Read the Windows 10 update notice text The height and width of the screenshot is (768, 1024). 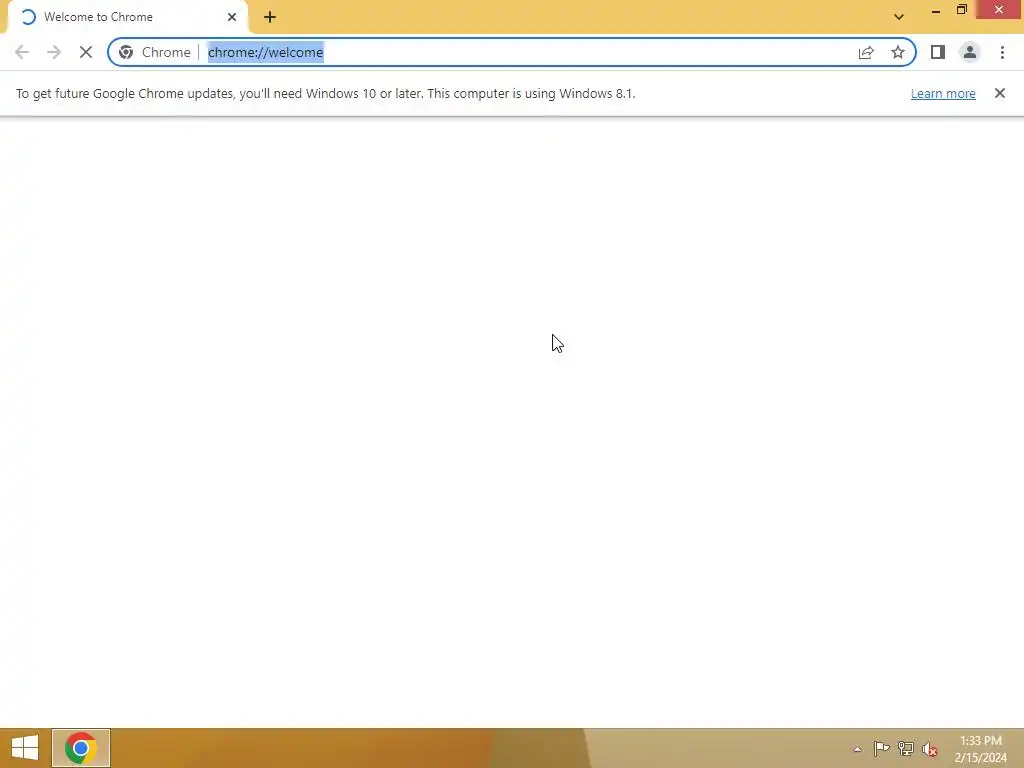(325, 93)
